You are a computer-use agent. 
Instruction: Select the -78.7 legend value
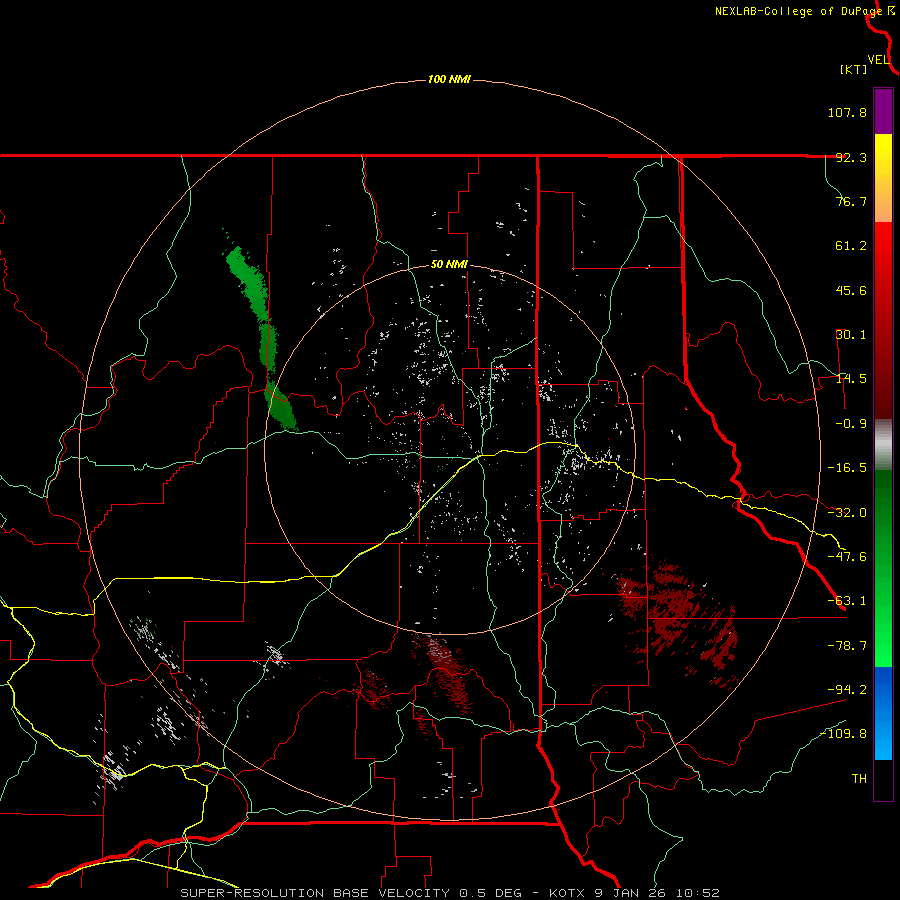point(847,646)
